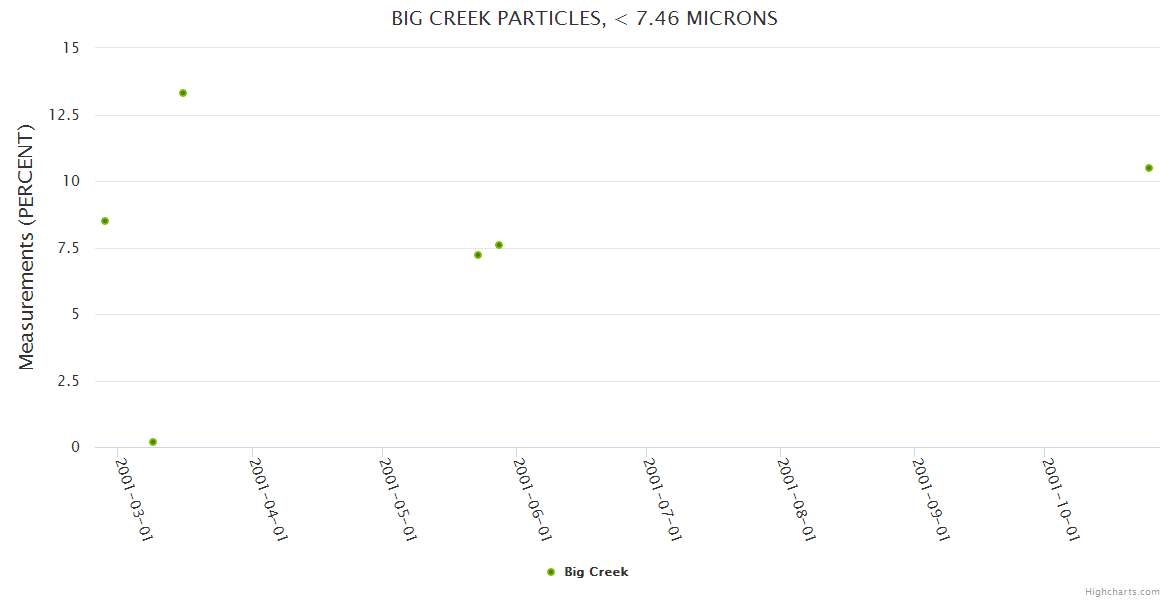Select the 2001-06-01 date label
Viewport: 1170px width, 600px height.
click(x=532, y=500)
